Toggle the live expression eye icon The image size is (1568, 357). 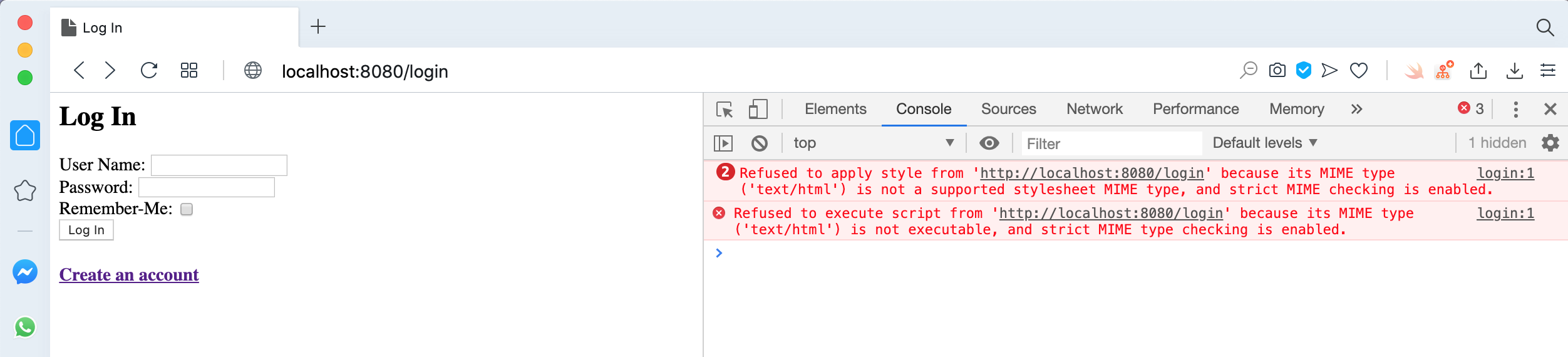[989, 143]
